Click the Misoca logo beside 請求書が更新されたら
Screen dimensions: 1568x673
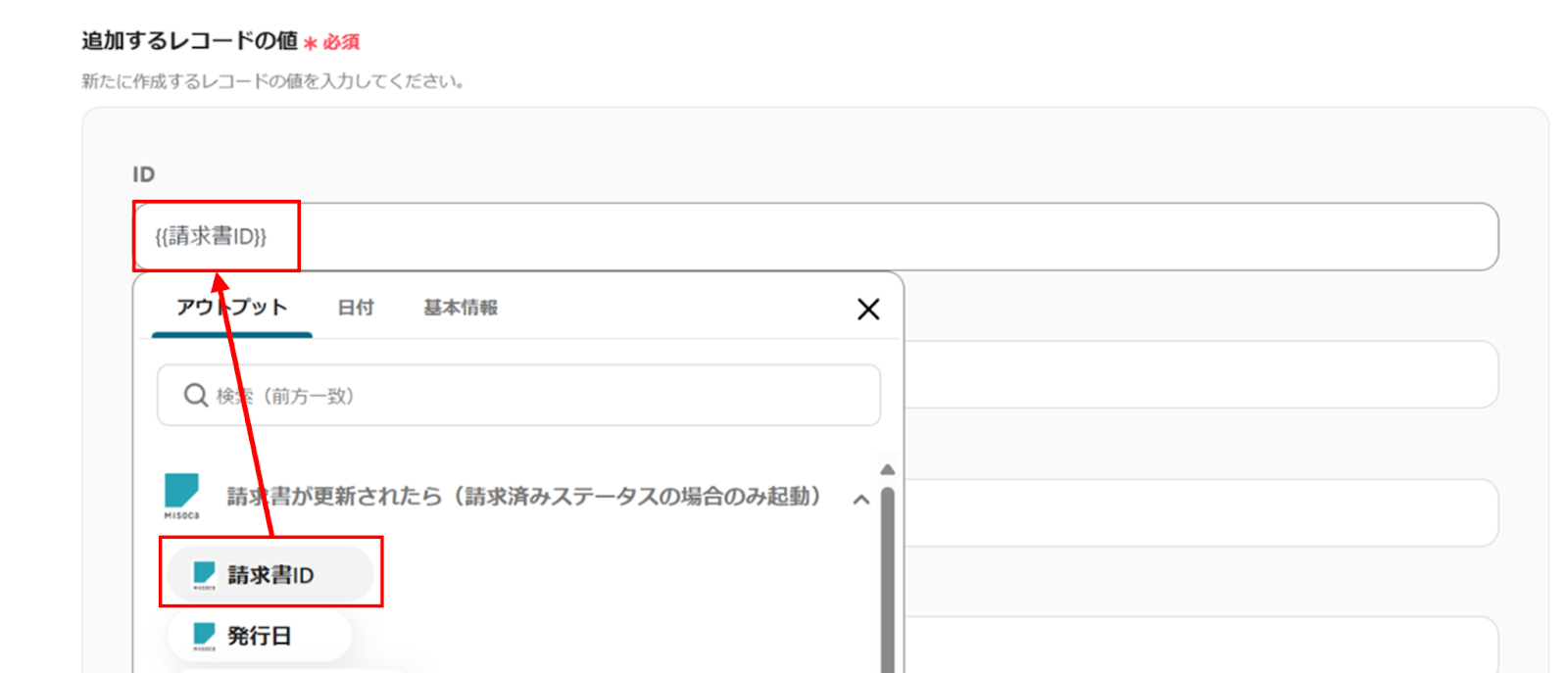click(181, 496)
